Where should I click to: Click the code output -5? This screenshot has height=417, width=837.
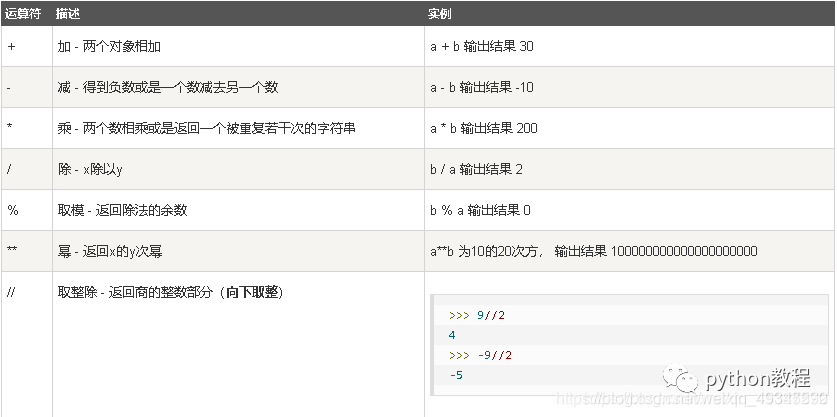[456, 375]
